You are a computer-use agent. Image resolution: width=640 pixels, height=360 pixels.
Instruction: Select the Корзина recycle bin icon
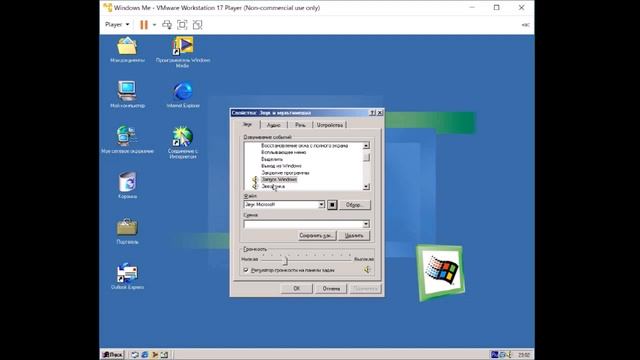coord(127,185)
